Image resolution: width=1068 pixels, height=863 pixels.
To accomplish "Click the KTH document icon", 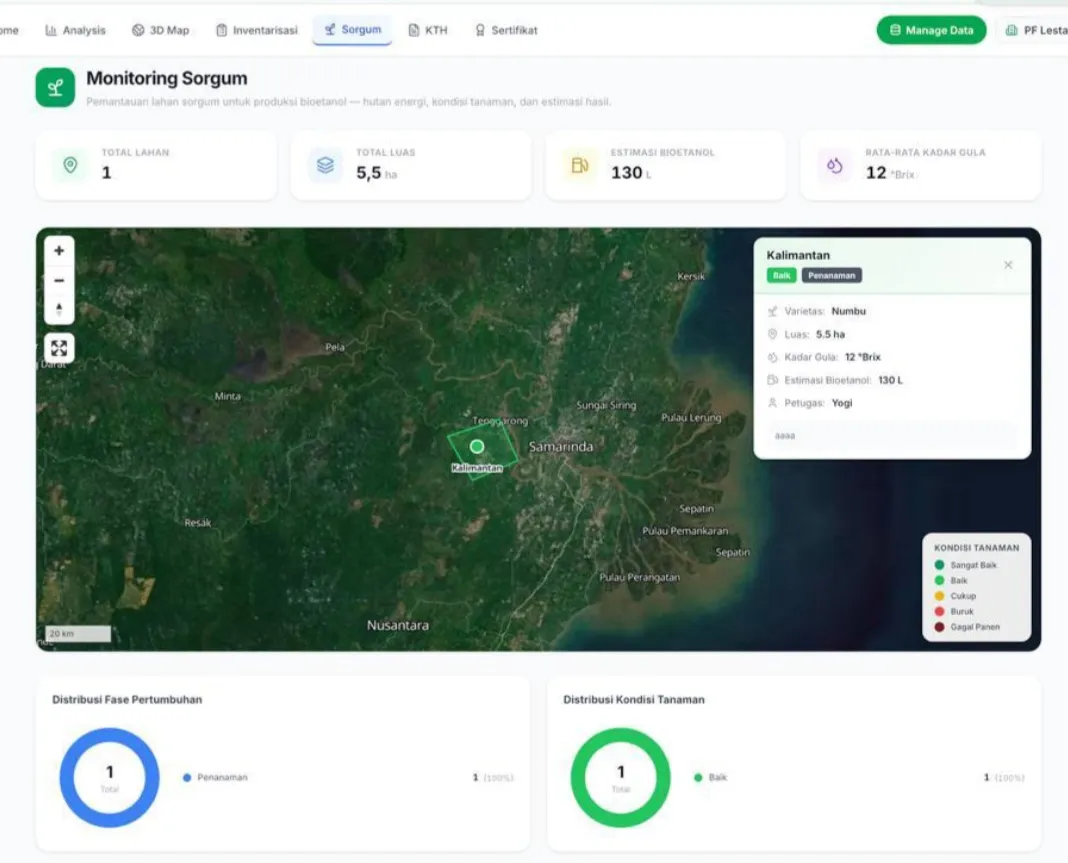I will [x=413, y=30].
